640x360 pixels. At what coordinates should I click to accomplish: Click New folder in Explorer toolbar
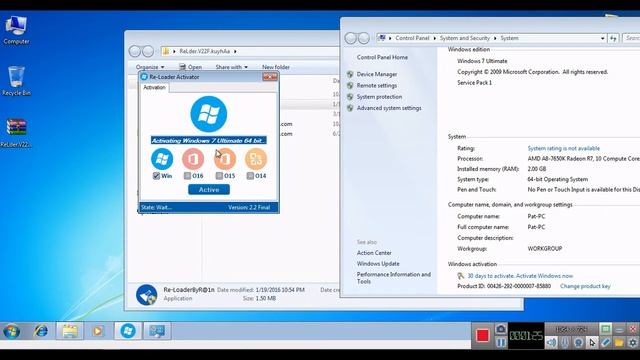click(x=276, y=67)
